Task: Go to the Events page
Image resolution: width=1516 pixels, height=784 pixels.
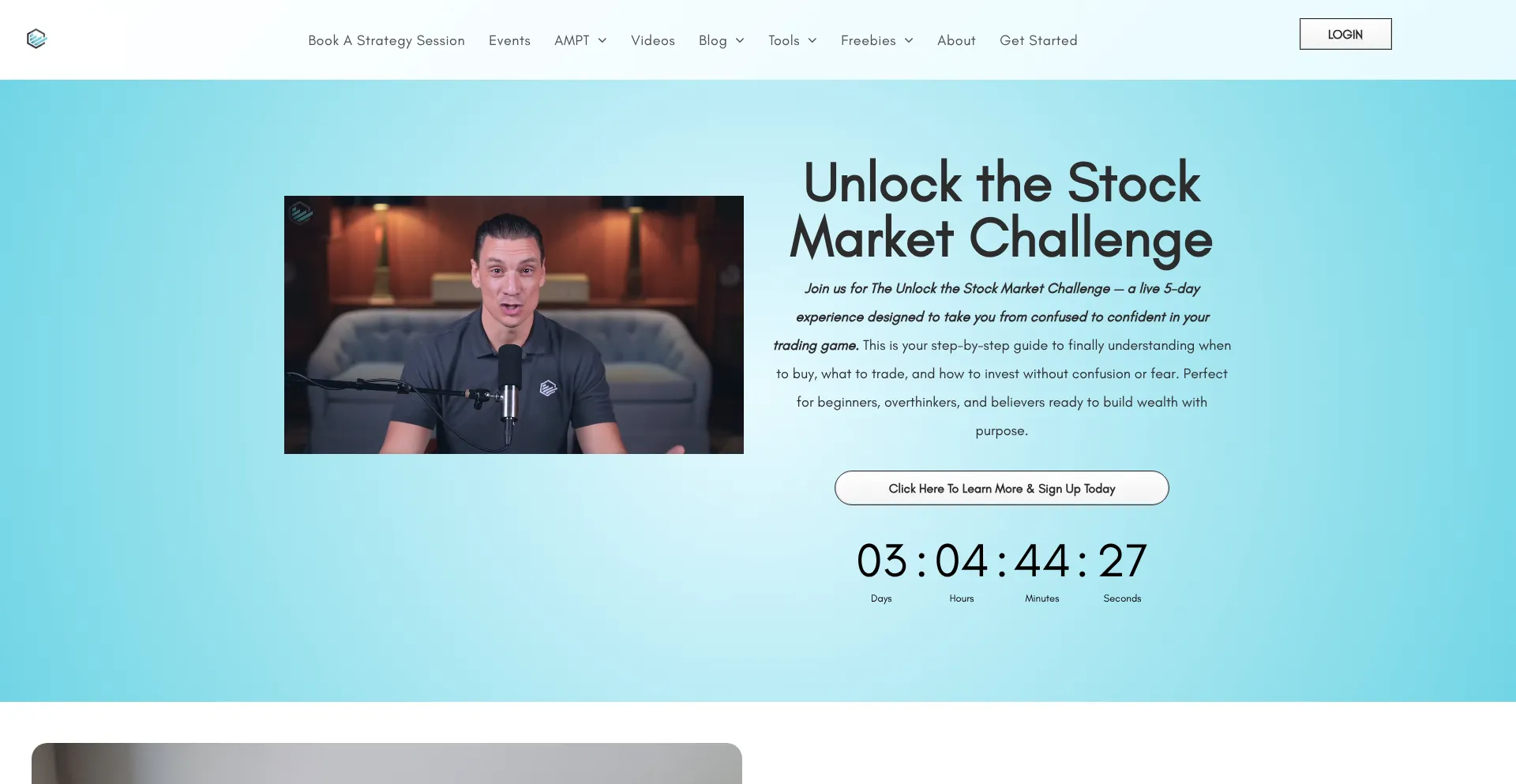Action: pos(509,40)
